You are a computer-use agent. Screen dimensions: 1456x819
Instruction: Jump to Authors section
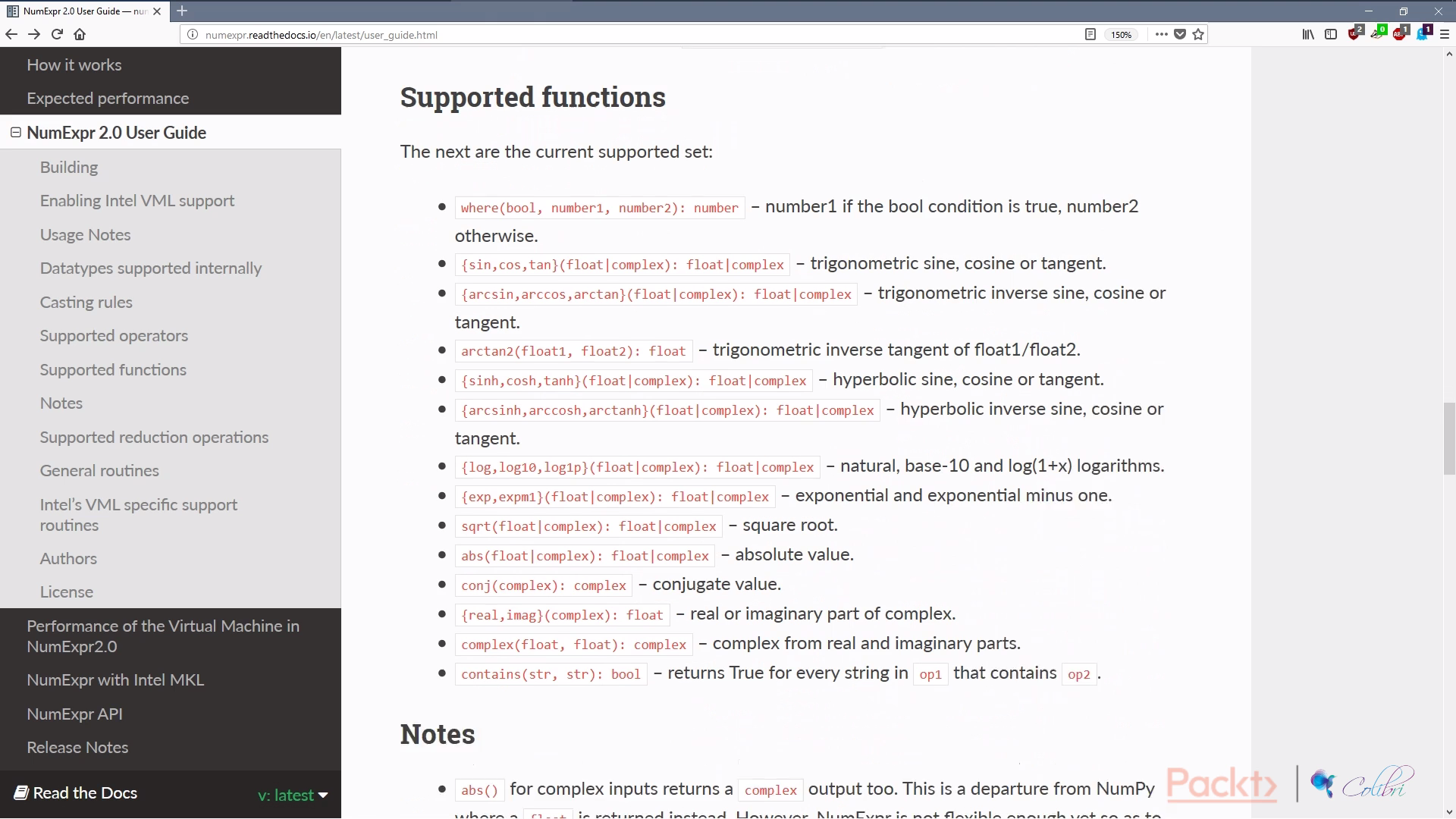(x=68, y=559)
